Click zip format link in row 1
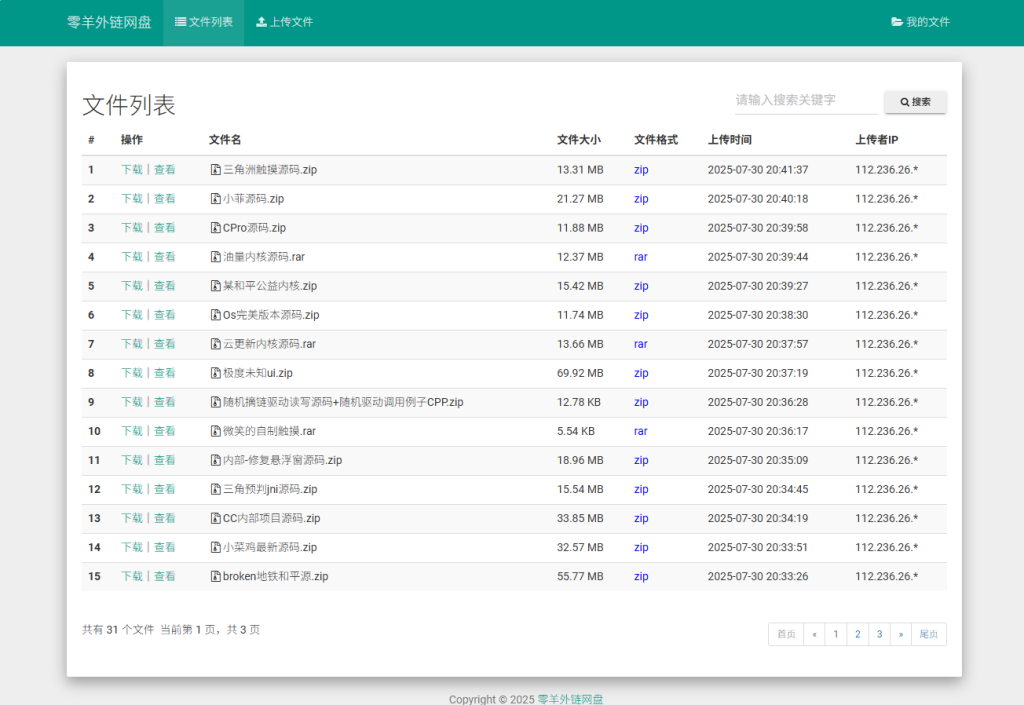Image resolution: width=1024 pixels, height=705 pixels. pos(641,170)
